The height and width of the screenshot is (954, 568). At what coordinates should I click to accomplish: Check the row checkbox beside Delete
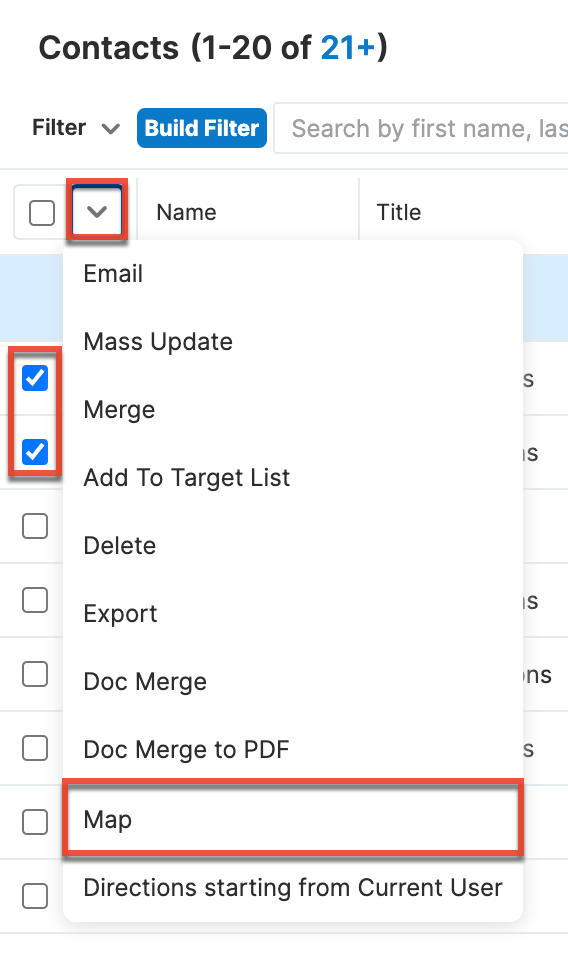coord(35,526)
